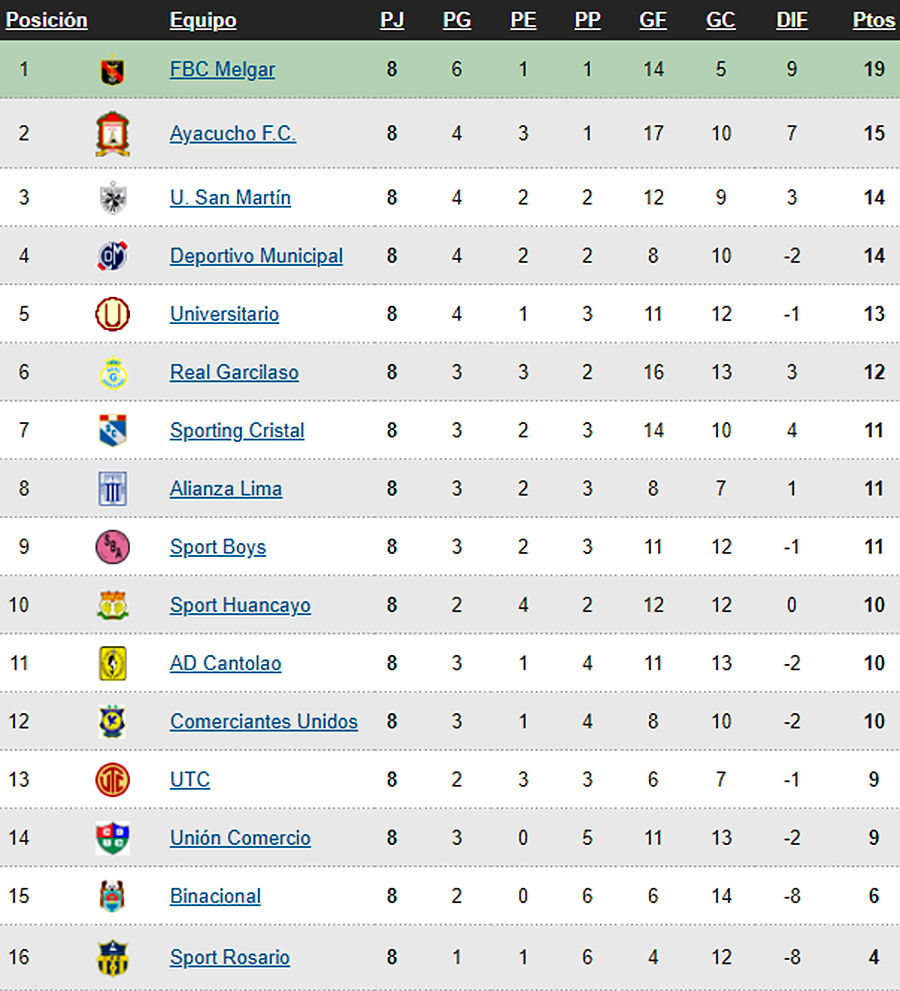Sort by the Equipo column header
Viewport: 900px width, 991px height.
click(x=203, y=20)
